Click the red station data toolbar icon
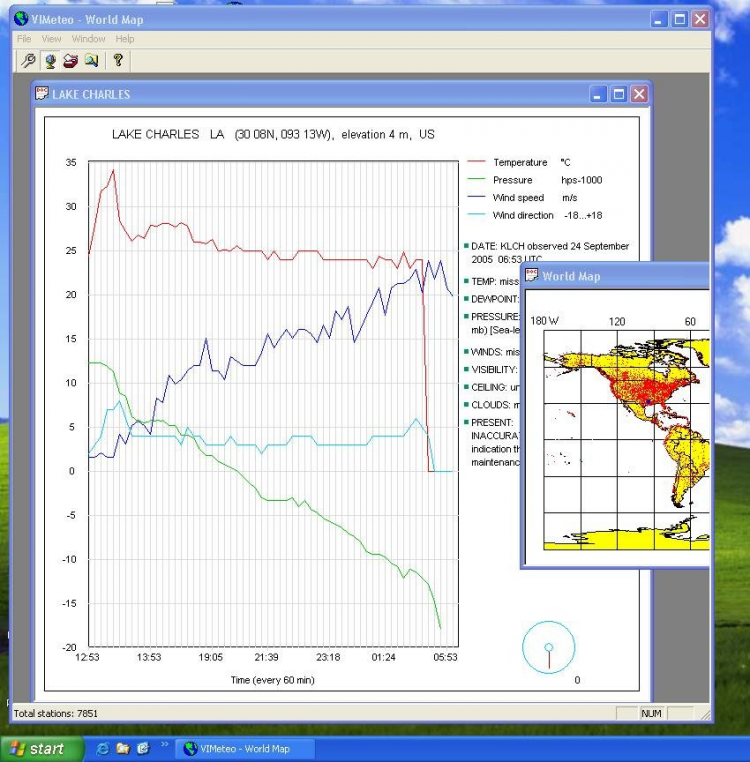The width and height of the screenshot is (750, 762). pos(70,61)
